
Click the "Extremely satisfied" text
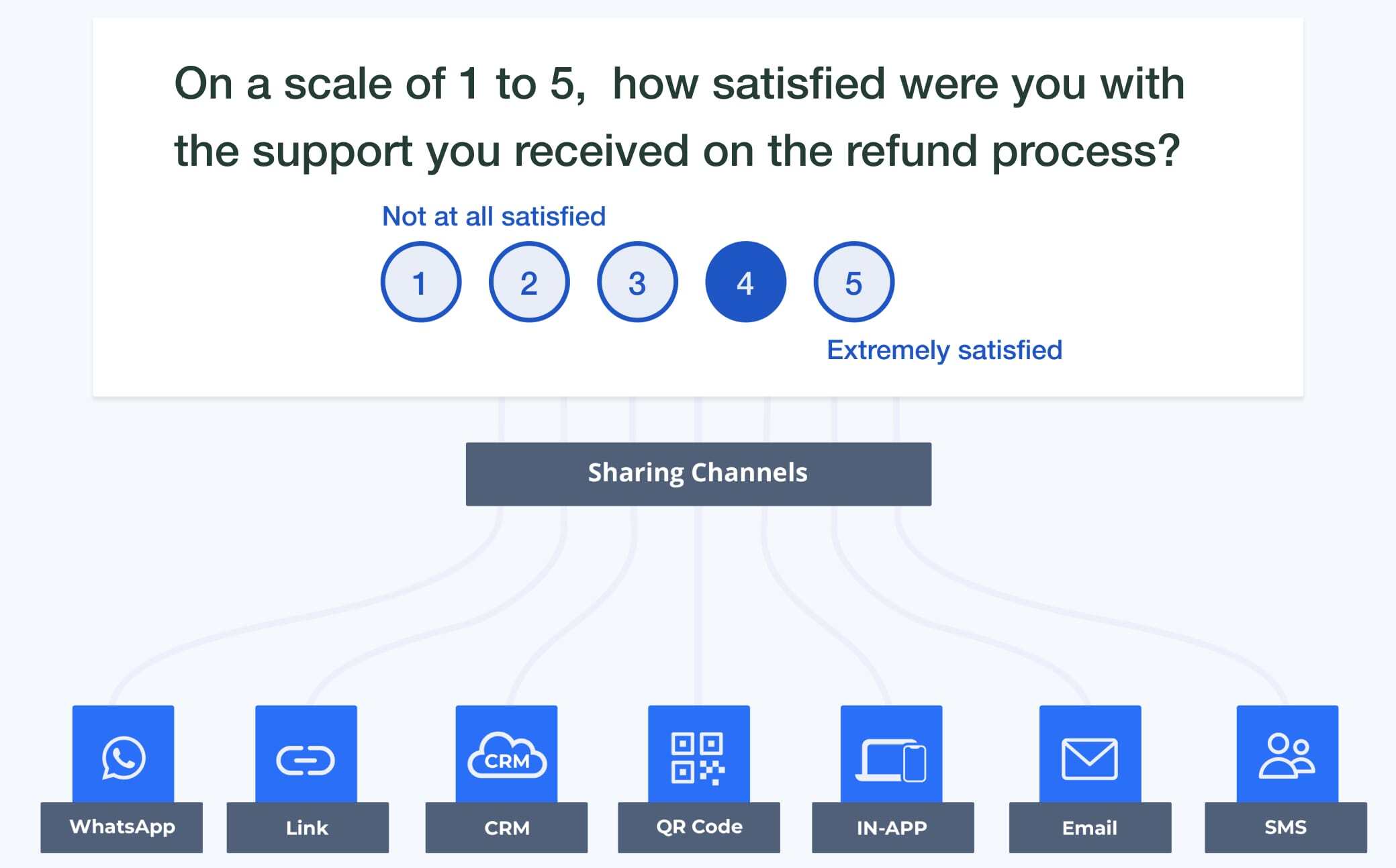click(x=944, y=350)
